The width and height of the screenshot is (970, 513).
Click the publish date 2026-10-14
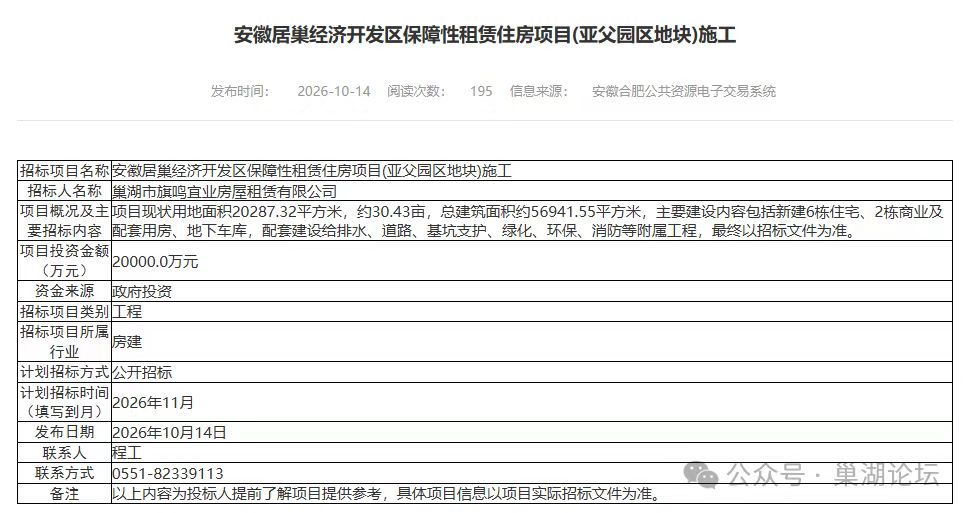tap(333, 92)
